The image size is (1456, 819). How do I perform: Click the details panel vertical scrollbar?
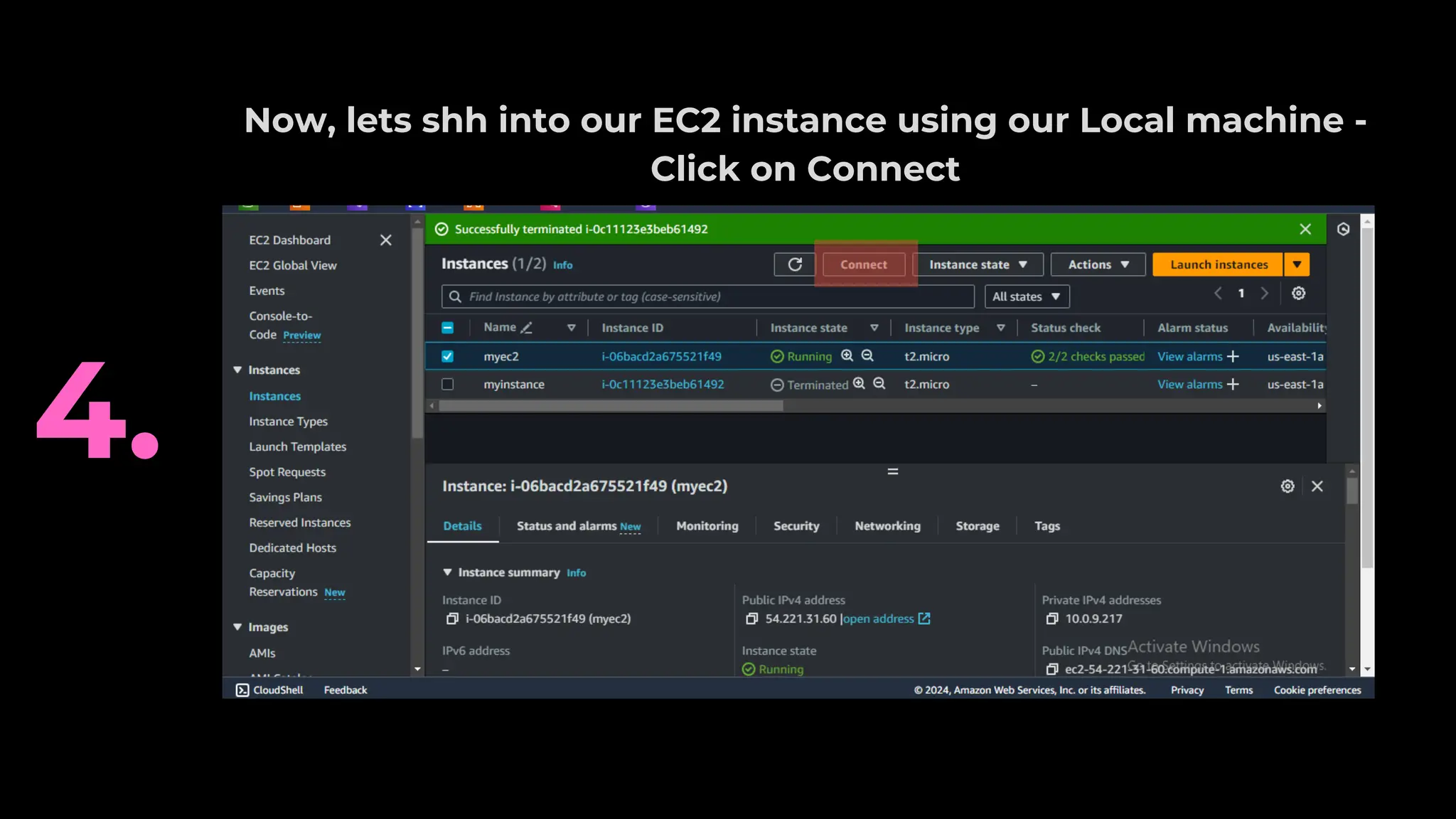coord(1351,491)
